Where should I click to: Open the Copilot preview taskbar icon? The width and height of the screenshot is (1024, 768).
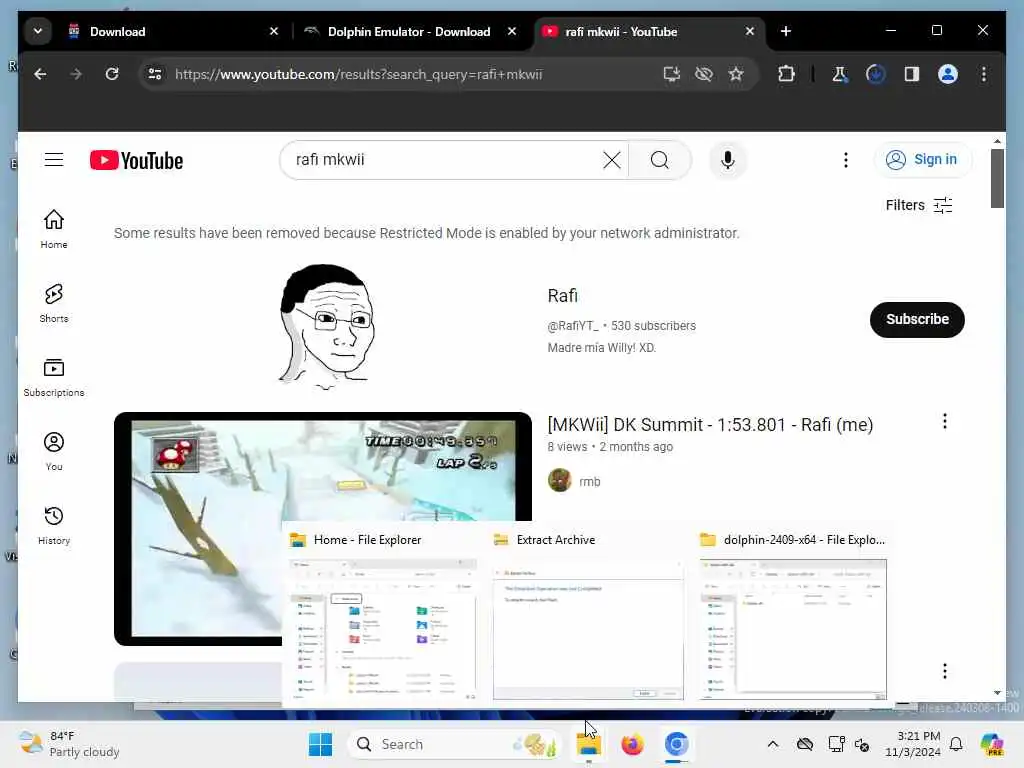[x=992, y=744]
